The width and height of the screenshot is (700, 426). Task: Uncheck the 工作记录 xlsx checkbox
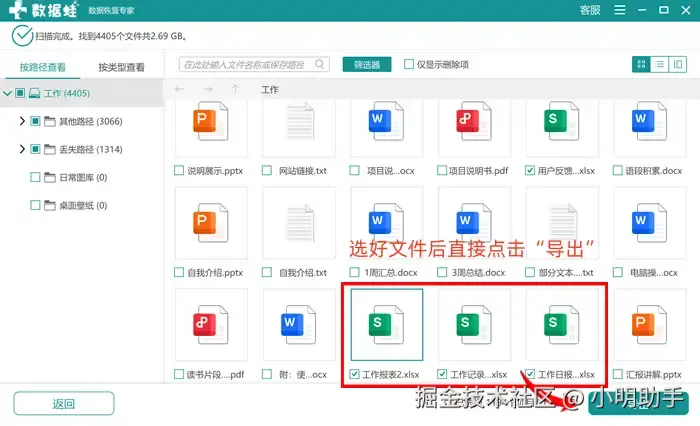click(442, 374)
